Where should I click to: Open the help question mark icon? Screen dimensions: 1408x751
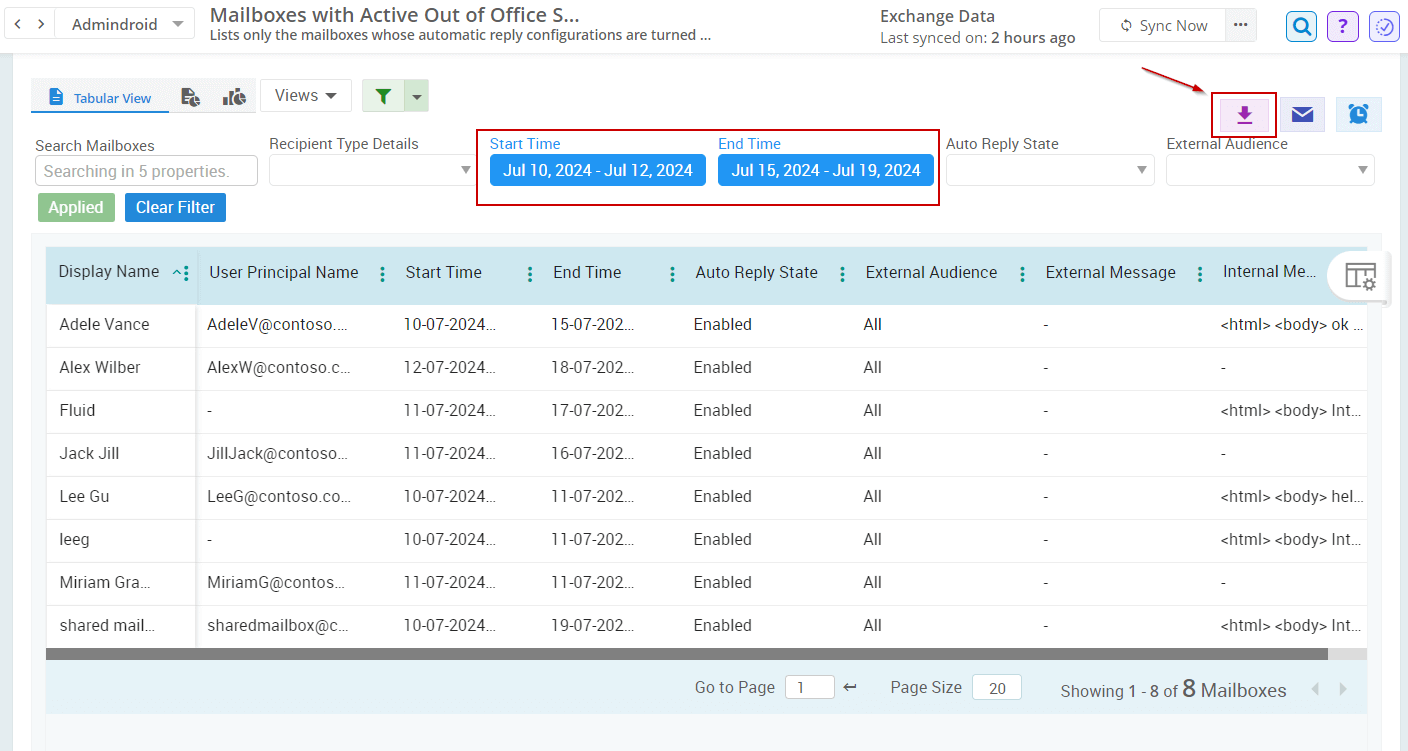coord(1343,27)
